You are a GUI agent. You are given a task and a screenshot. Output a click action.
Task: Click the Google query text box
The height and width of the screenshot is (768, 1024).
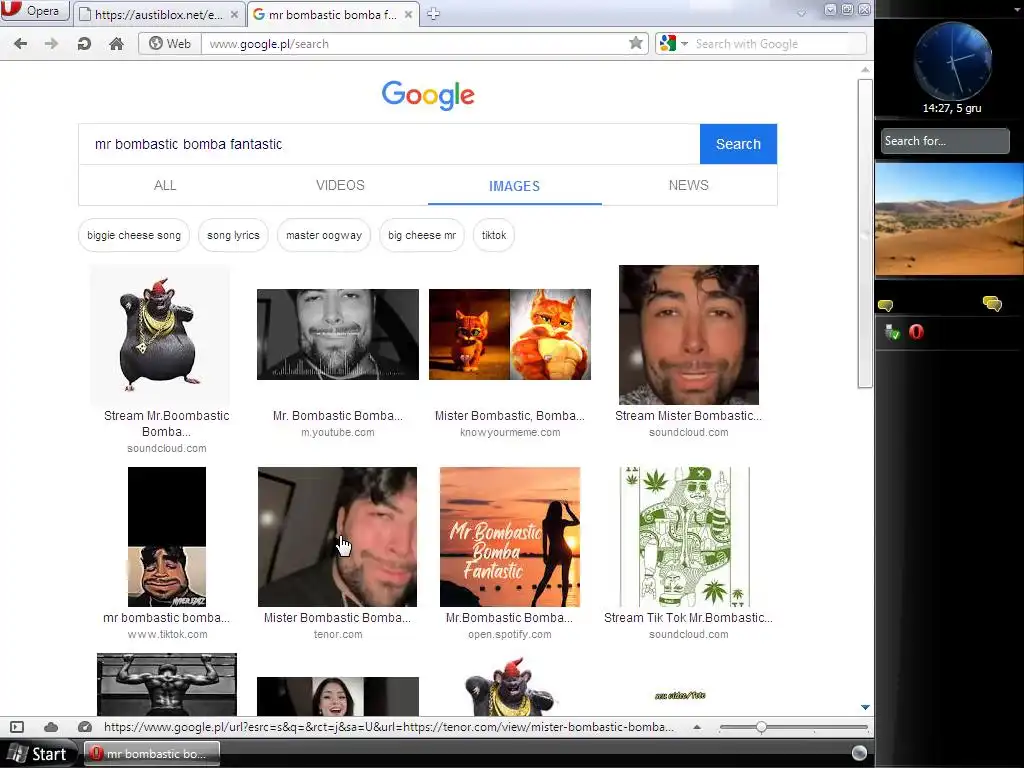tap(389, 144)
